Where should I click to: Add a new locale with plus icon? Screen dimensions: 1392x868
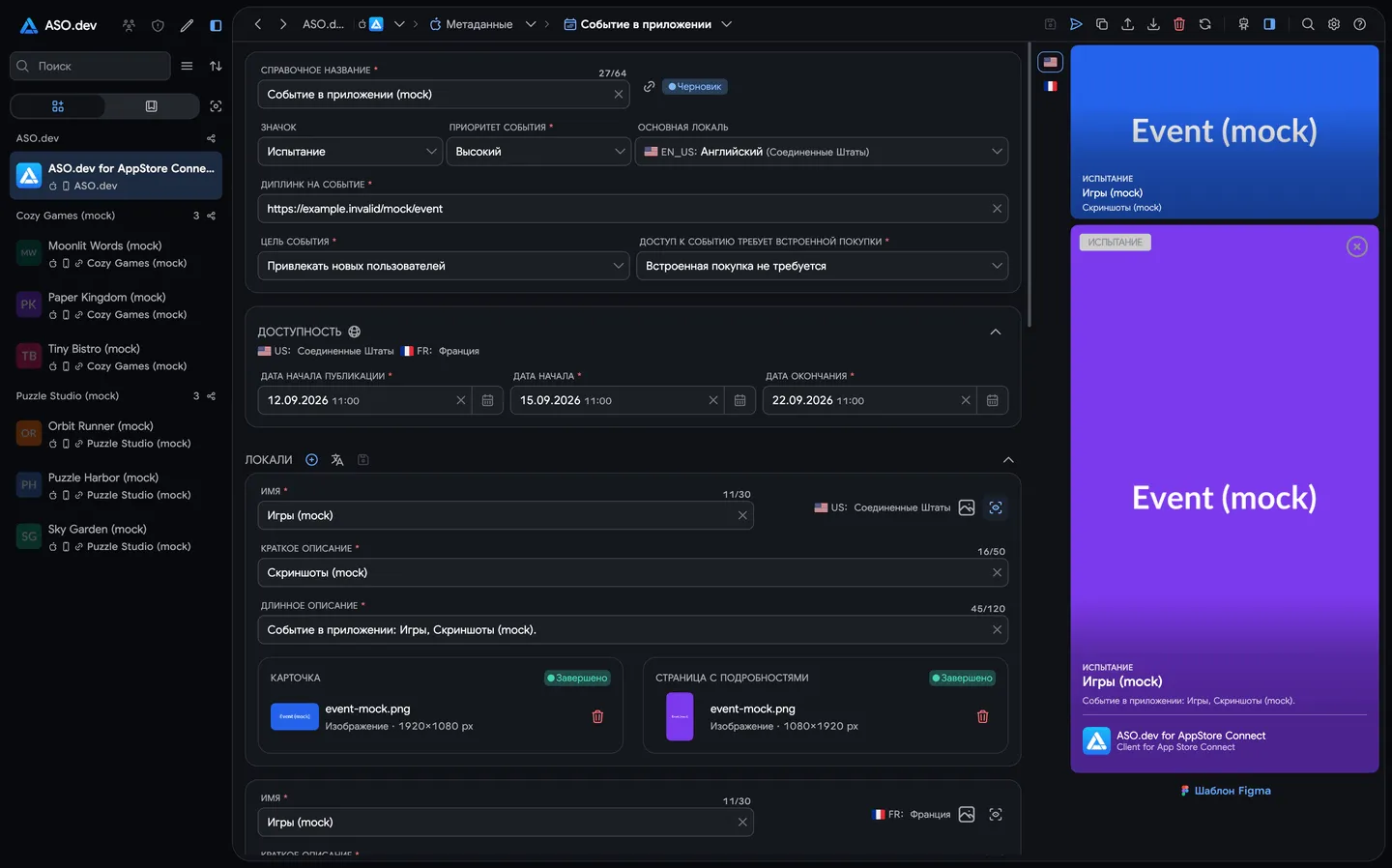(x=311, y=460)
